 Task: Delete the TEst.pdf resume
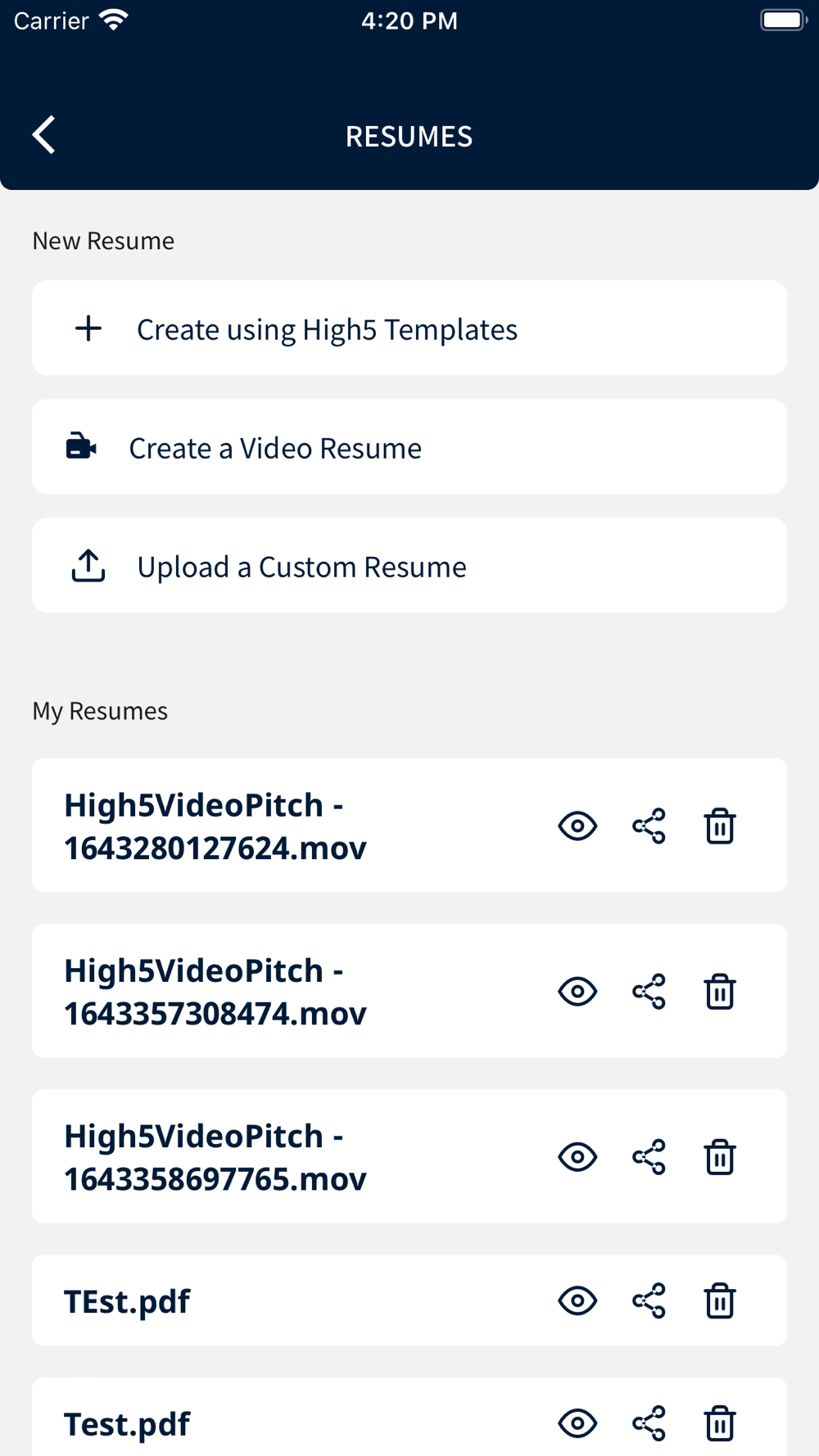pos(720,1300)
